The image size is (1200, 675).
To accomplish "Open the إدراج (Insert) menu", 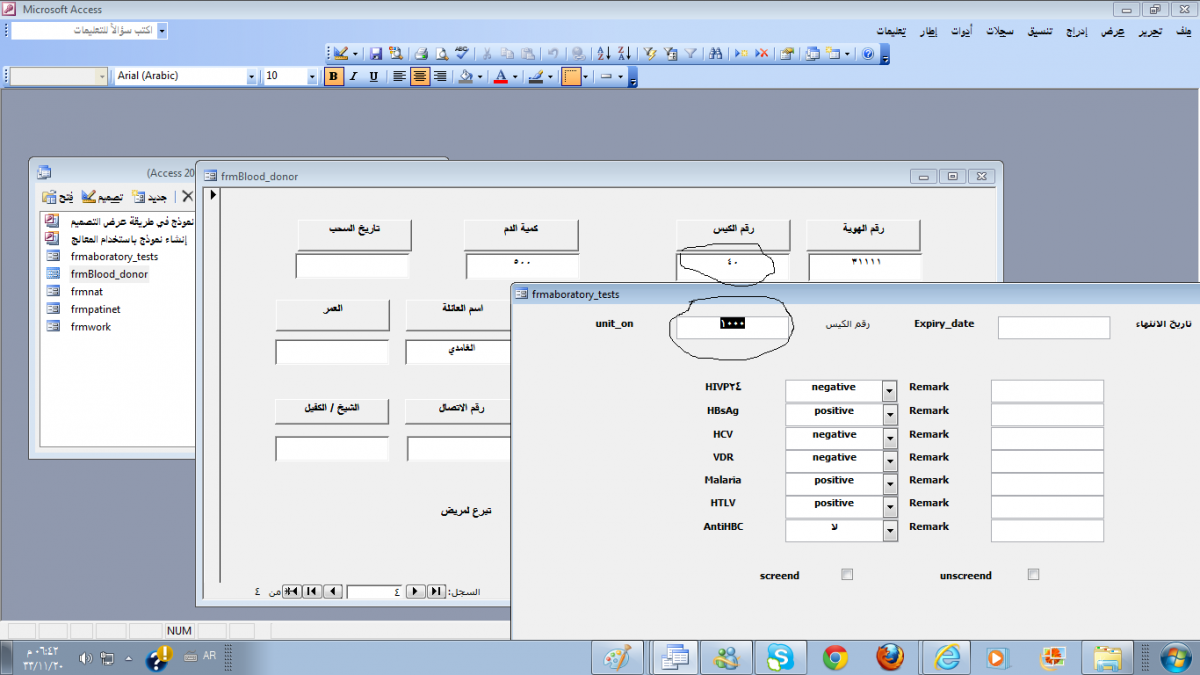I will coord(1077,32).
